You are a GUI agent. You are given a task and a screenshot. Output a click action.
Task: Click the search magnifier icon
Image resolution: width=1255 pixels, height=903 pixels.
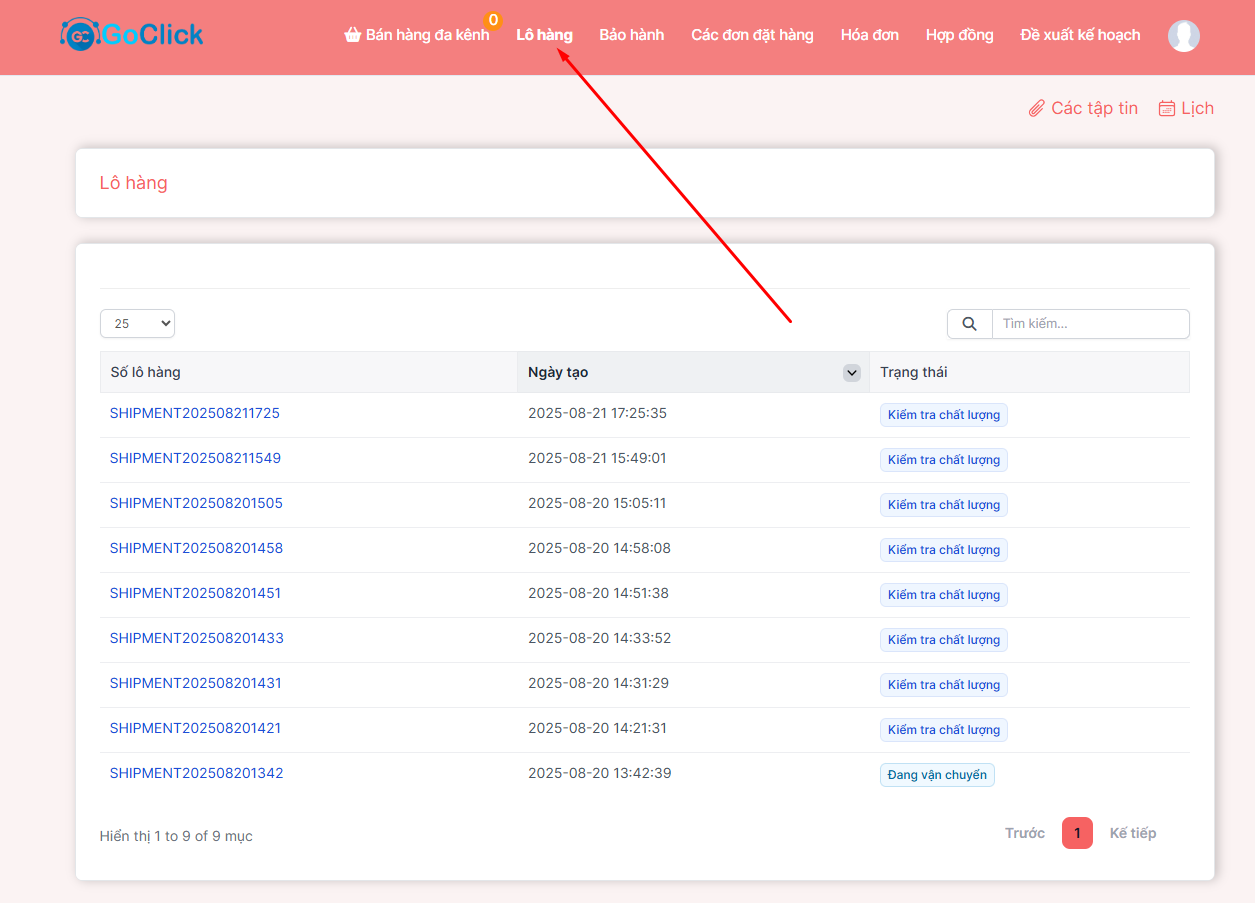coord(969,324)
